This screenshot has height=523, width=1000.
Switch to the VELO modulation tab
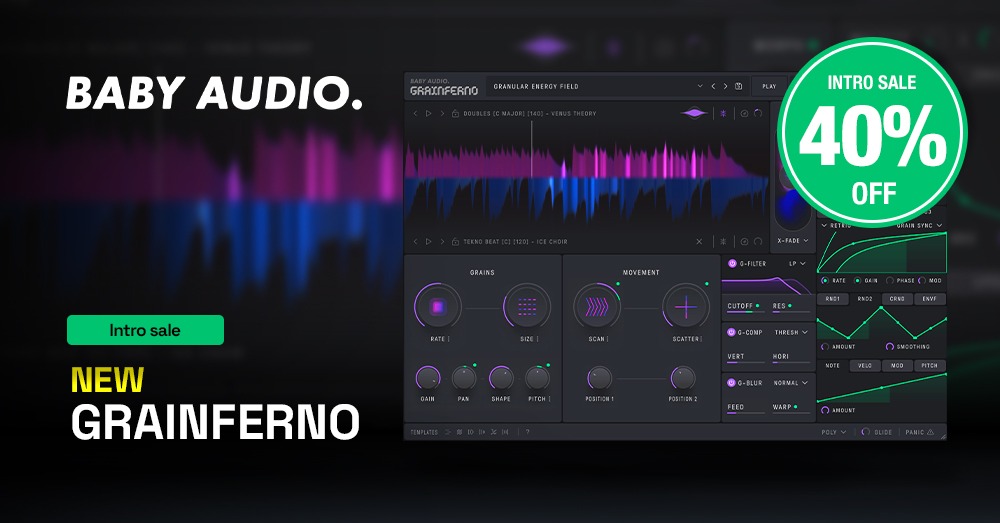(865, 366)
